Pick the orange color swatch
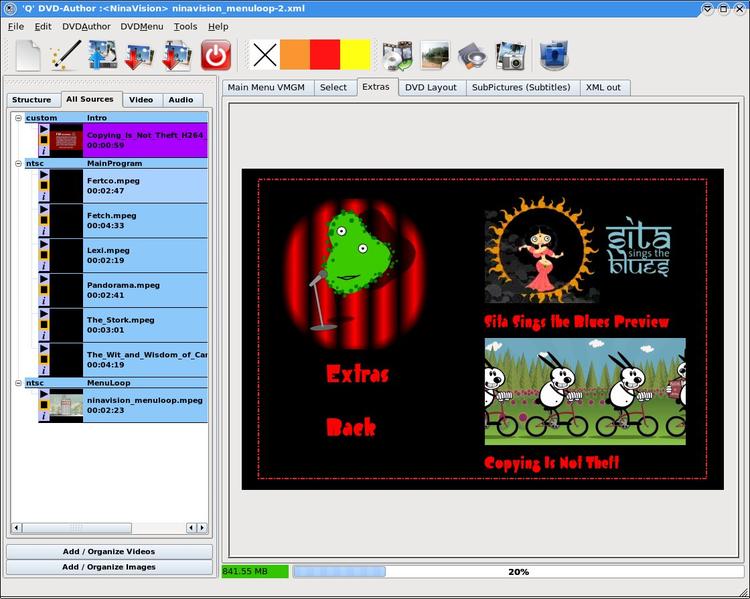The height and width of the screenshot is (599, 750). tap(295, 55)
